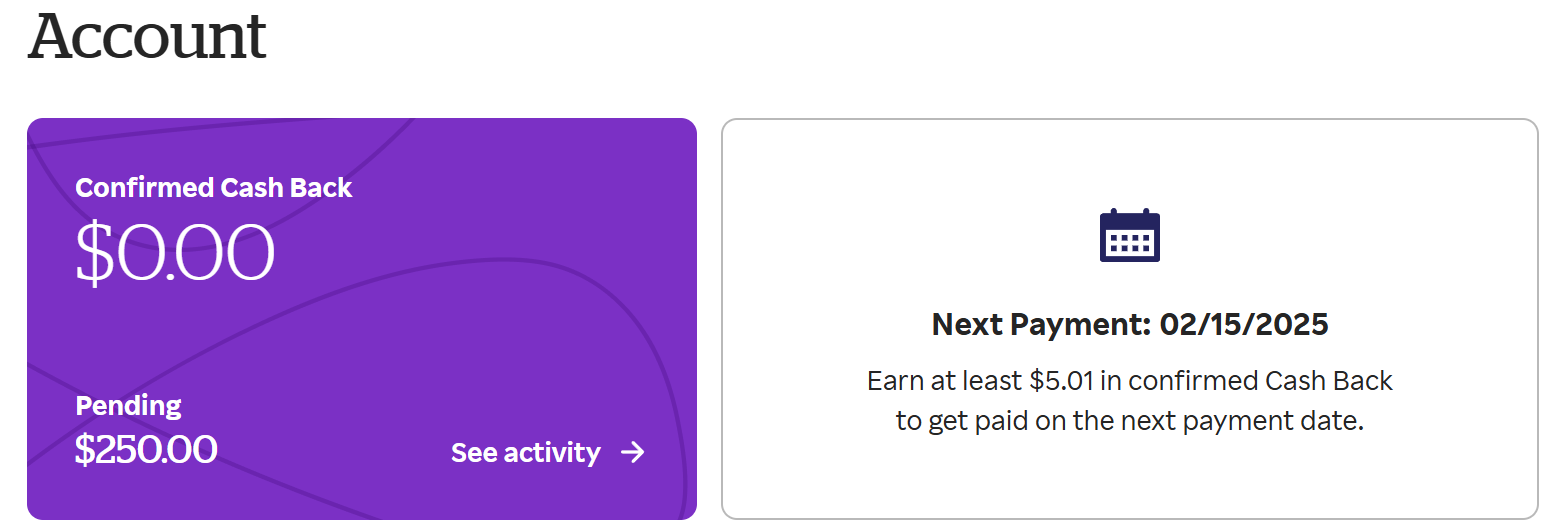The image size is (1563, 523).
Task: Click the Next Payment date heading
Action: click(1129, 325)
